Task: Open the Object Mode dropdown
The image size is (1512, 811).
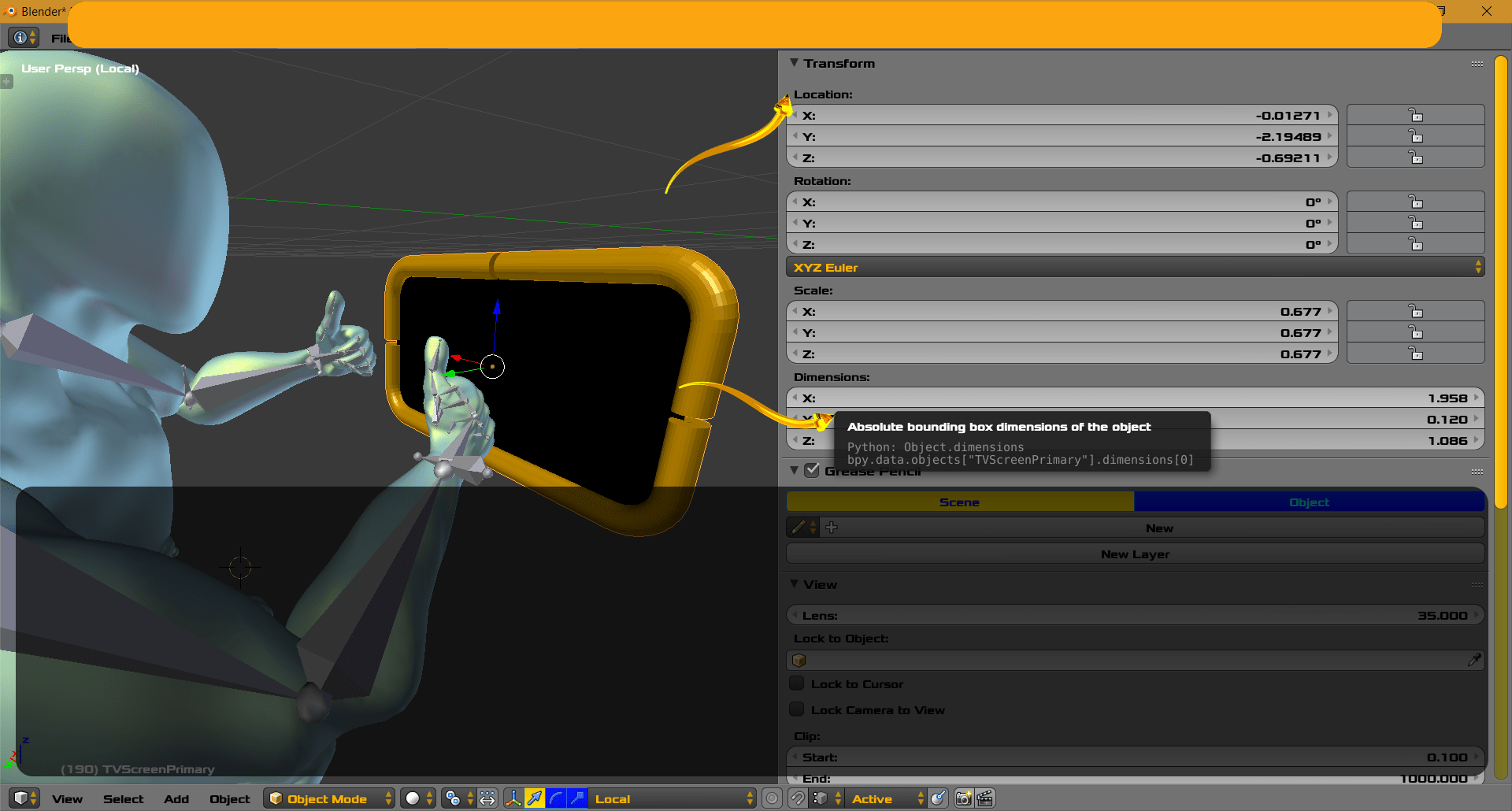Action: coord(328,798)
